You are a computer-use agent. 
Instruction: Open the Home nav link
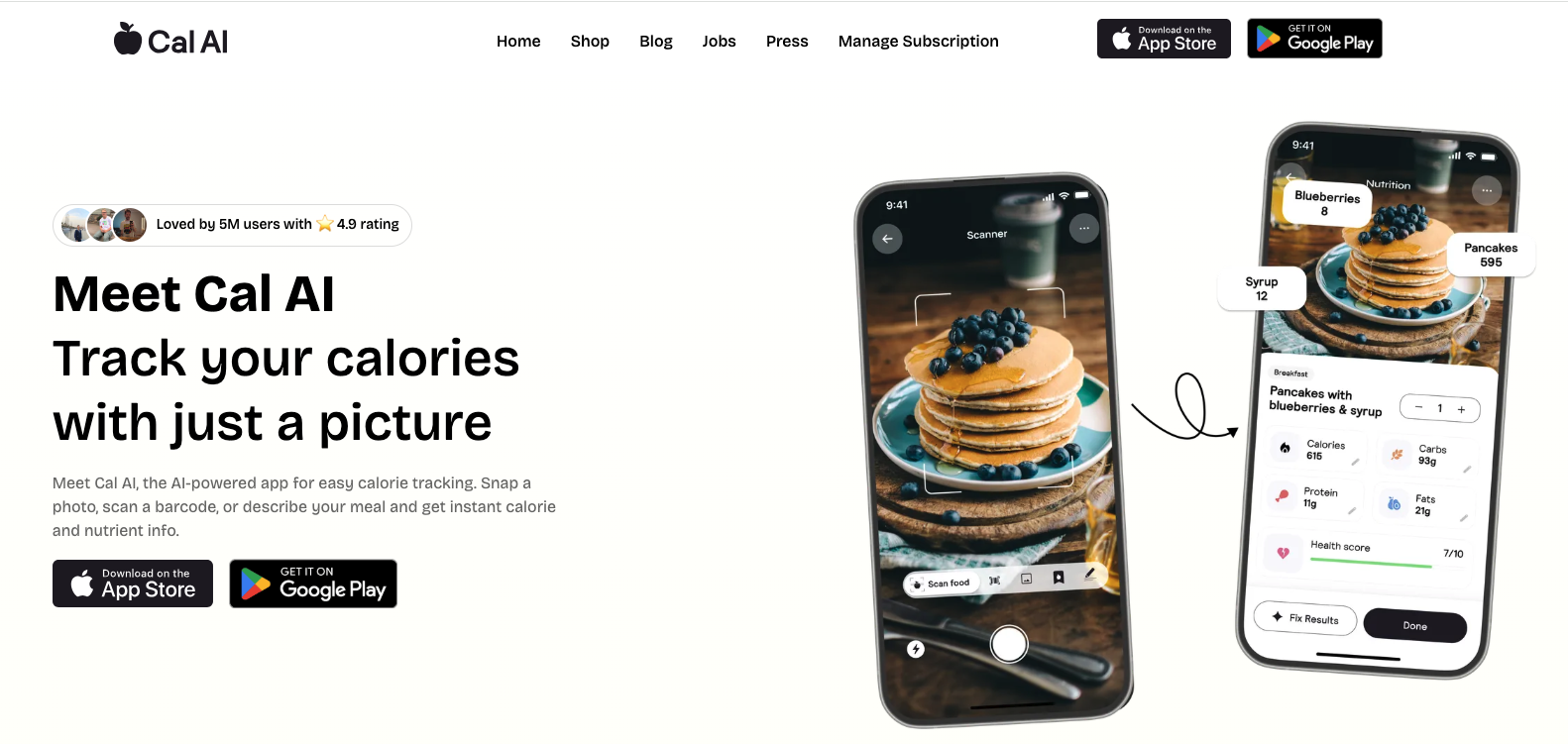coord(518,41)
